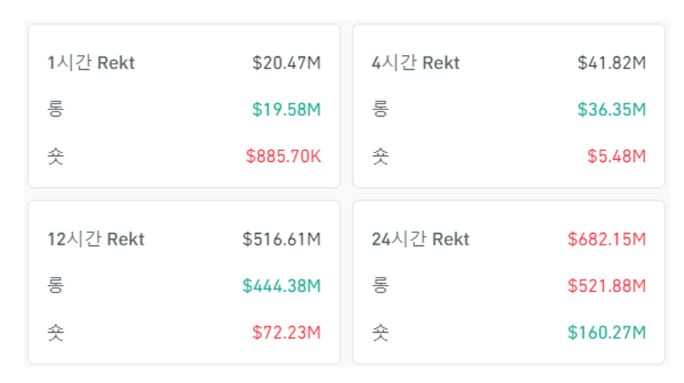
Task: Click the 1-hour long $19.58M amount
Action: click(x=287, y=109)
